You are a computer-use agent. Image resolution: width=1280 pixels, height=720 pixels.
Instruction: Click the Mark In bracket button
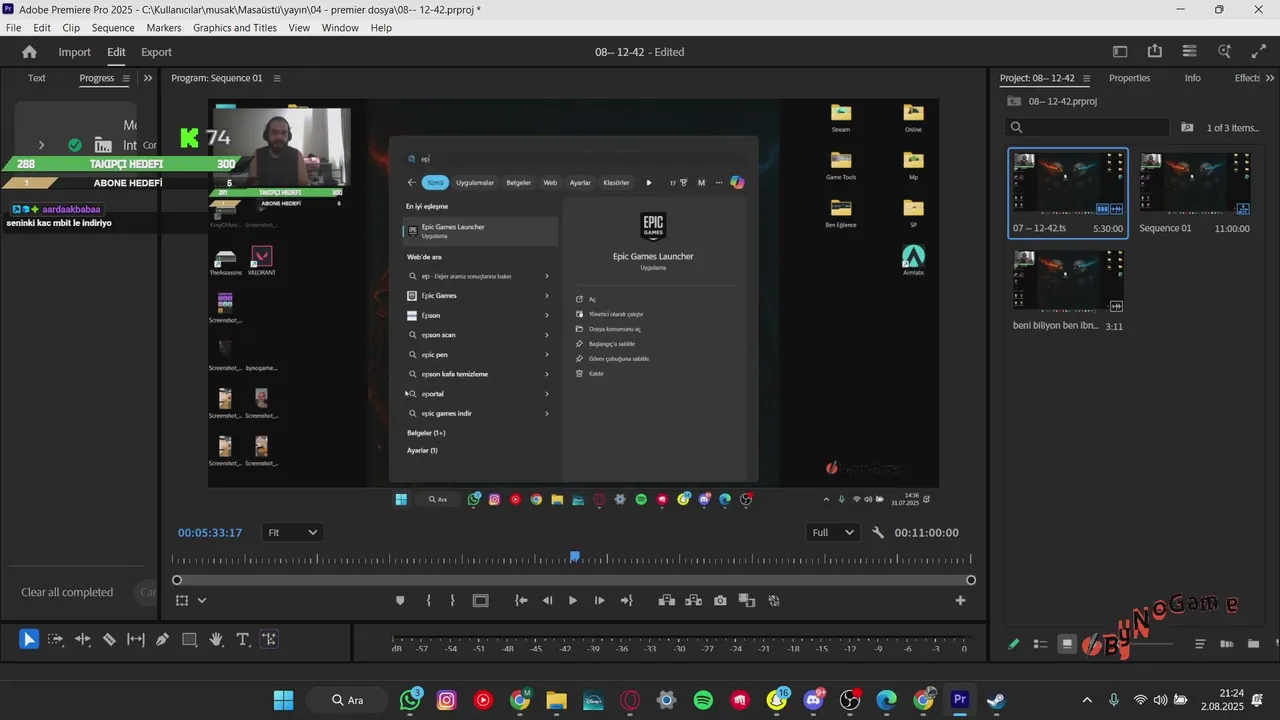428,600
